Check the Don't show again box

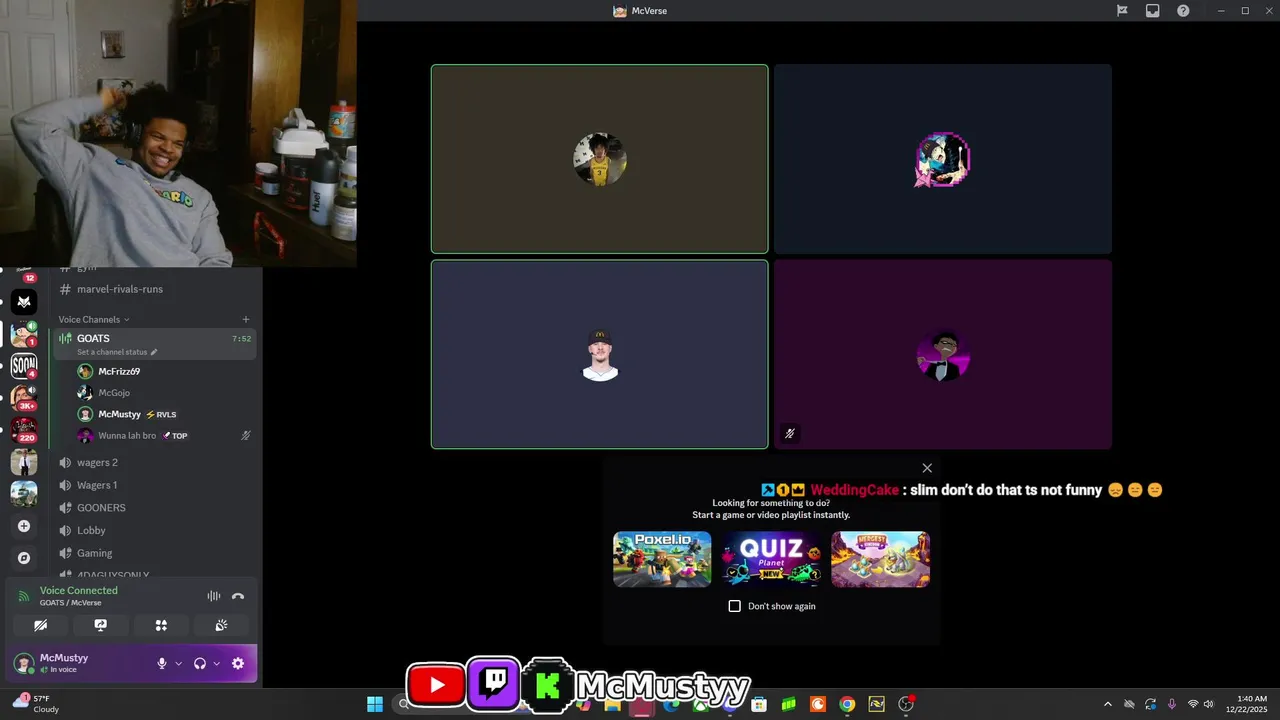point(735,606)
